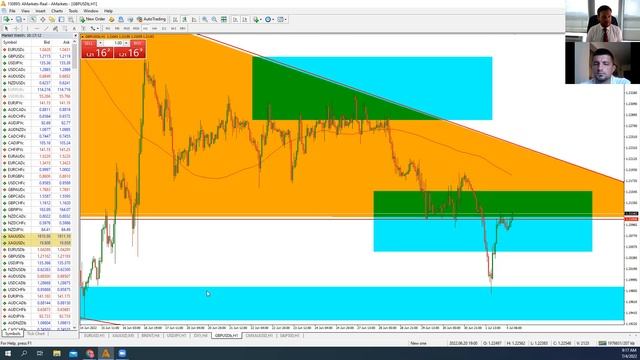Open the File menu
The width and height of the screenshot is (640, 360).
12,11
